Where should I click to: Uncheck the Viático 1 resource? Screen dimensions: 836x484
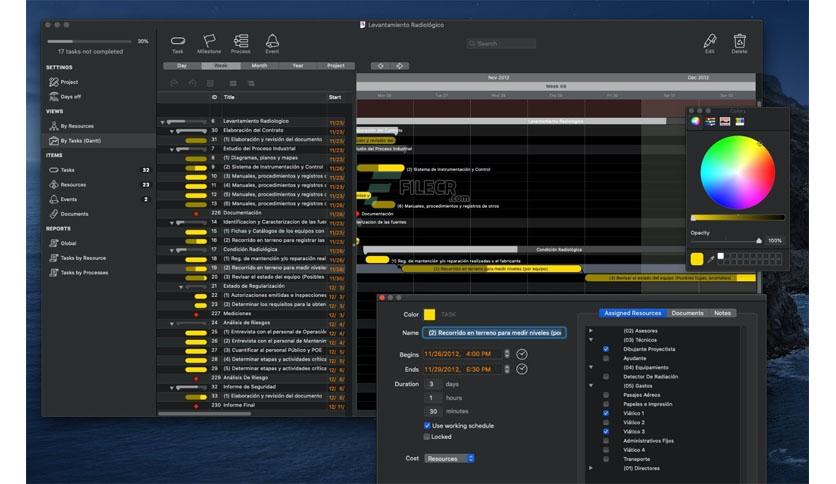click(x=606, y=413)
